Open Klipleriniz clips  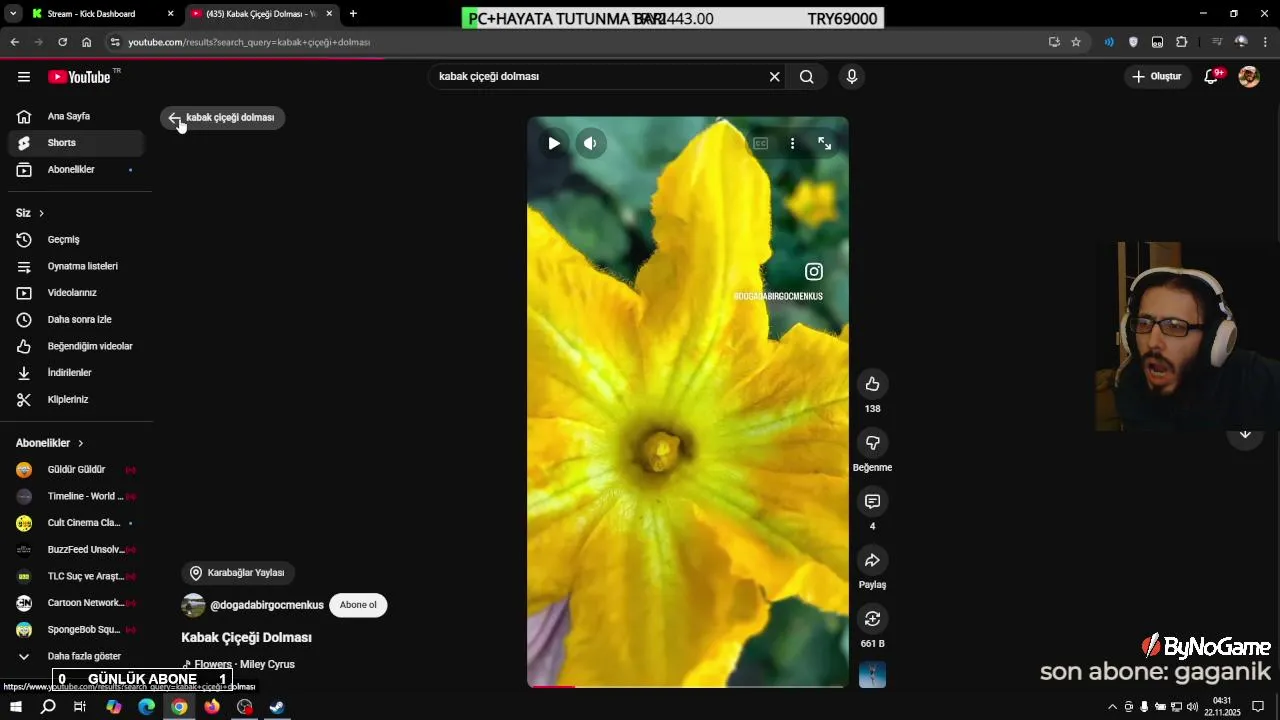pos(76,400)
